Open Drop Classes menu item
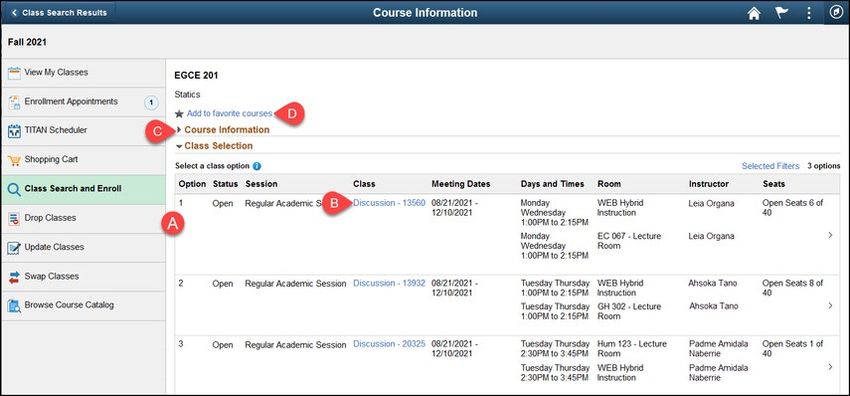 [83, 218]
